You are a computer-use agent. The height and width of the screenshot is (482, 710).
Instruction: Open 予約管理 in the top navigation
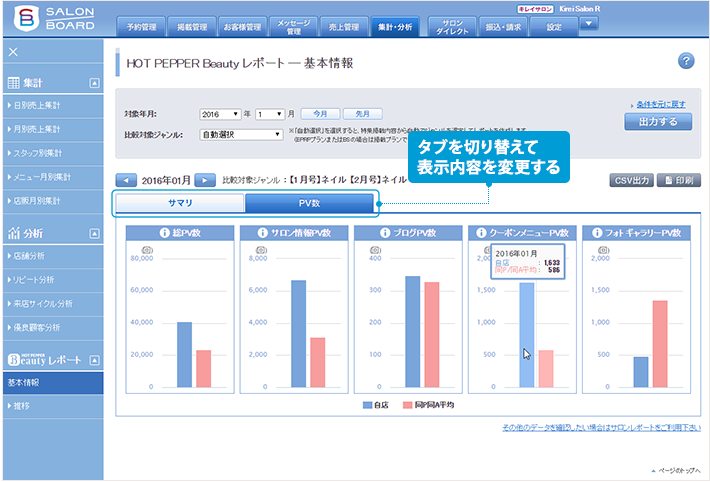point(143,26)
